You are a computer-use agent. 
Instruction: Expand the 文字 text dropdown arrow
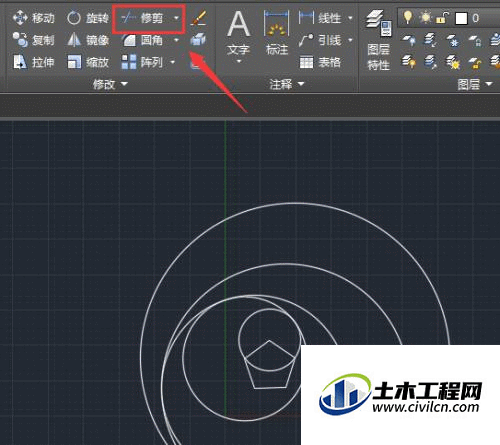pyautogui.click(x=239, y=61)
